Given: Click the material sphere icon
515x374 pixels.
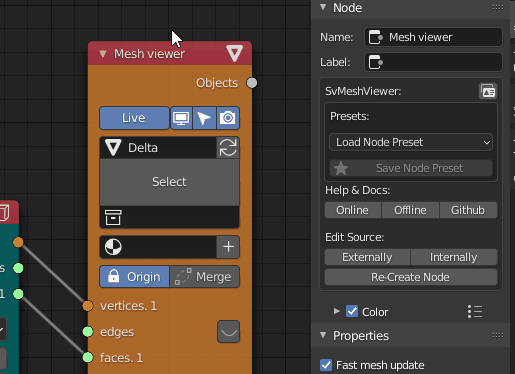Looking at the screenshot, I should tap(113, 247).
